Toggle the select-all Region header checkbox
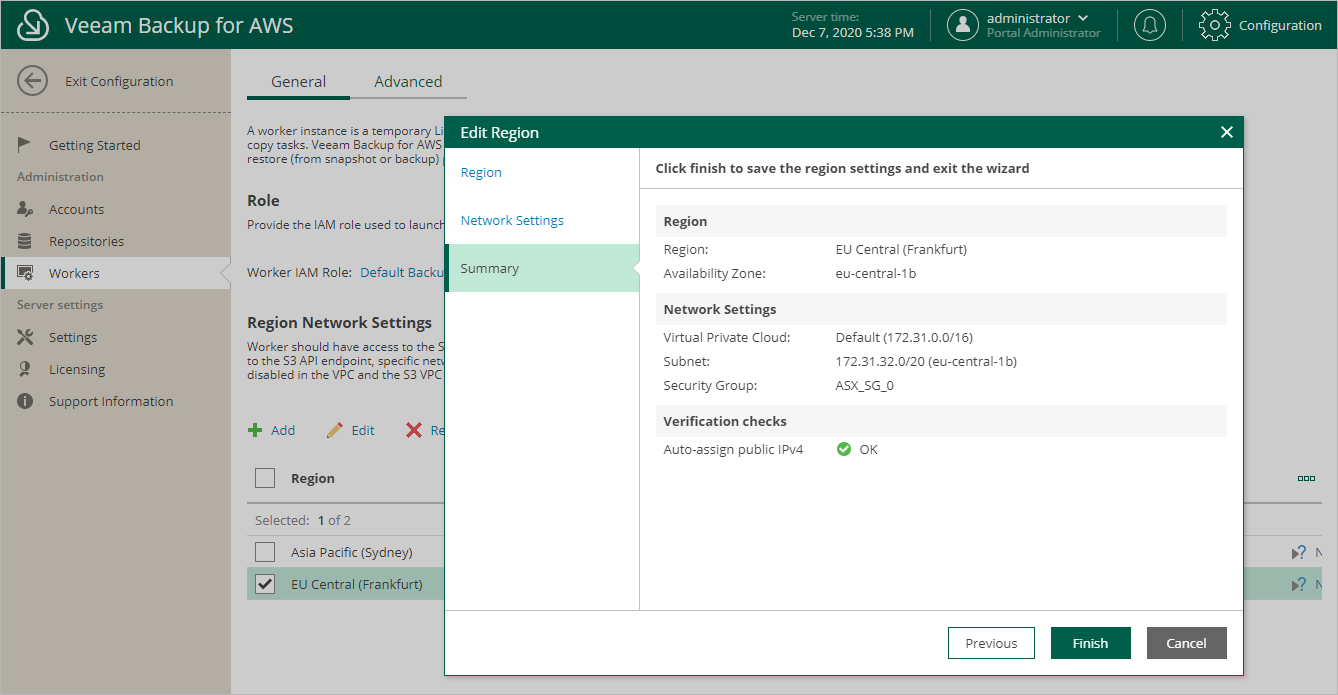This screenshot has width=1338, height=695. [x=265, y=478]
